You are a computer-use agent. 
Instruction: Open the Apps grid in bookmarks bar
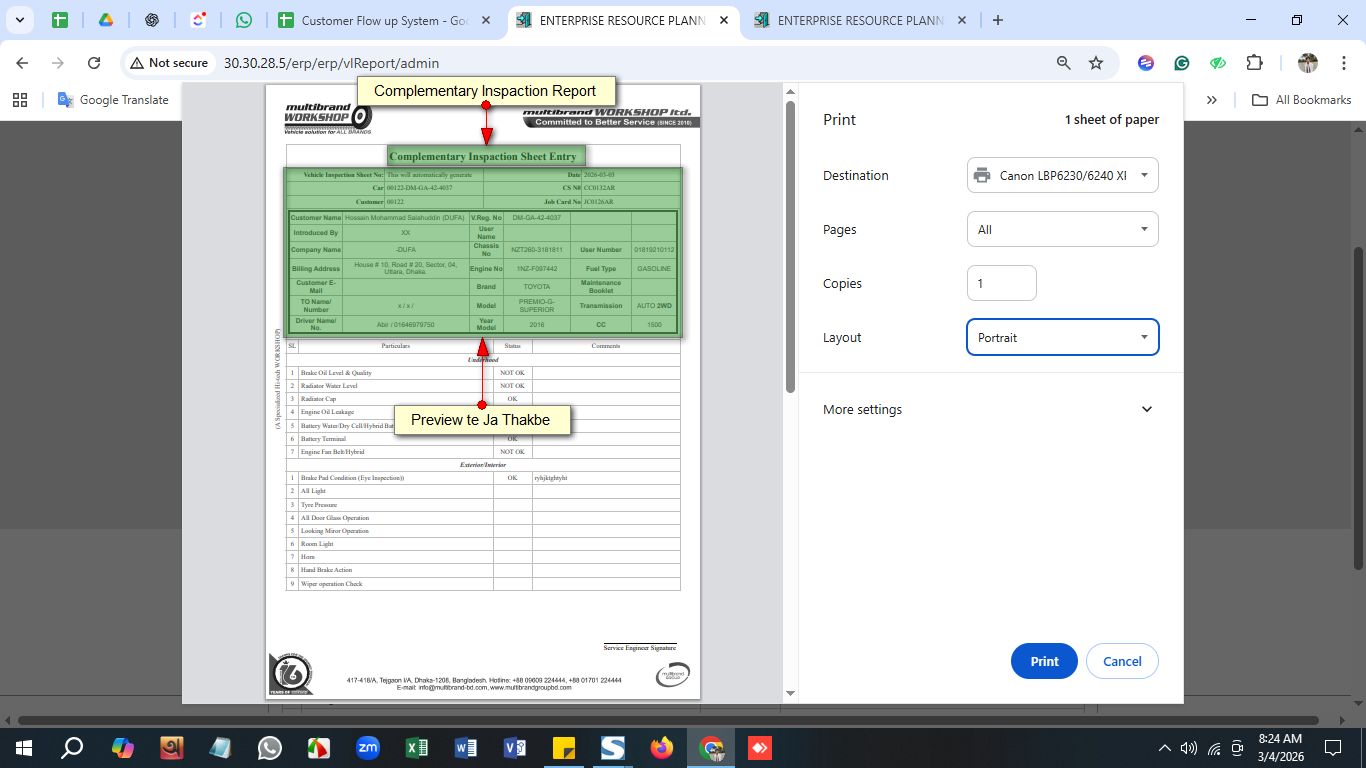click(x=19, y=100)
